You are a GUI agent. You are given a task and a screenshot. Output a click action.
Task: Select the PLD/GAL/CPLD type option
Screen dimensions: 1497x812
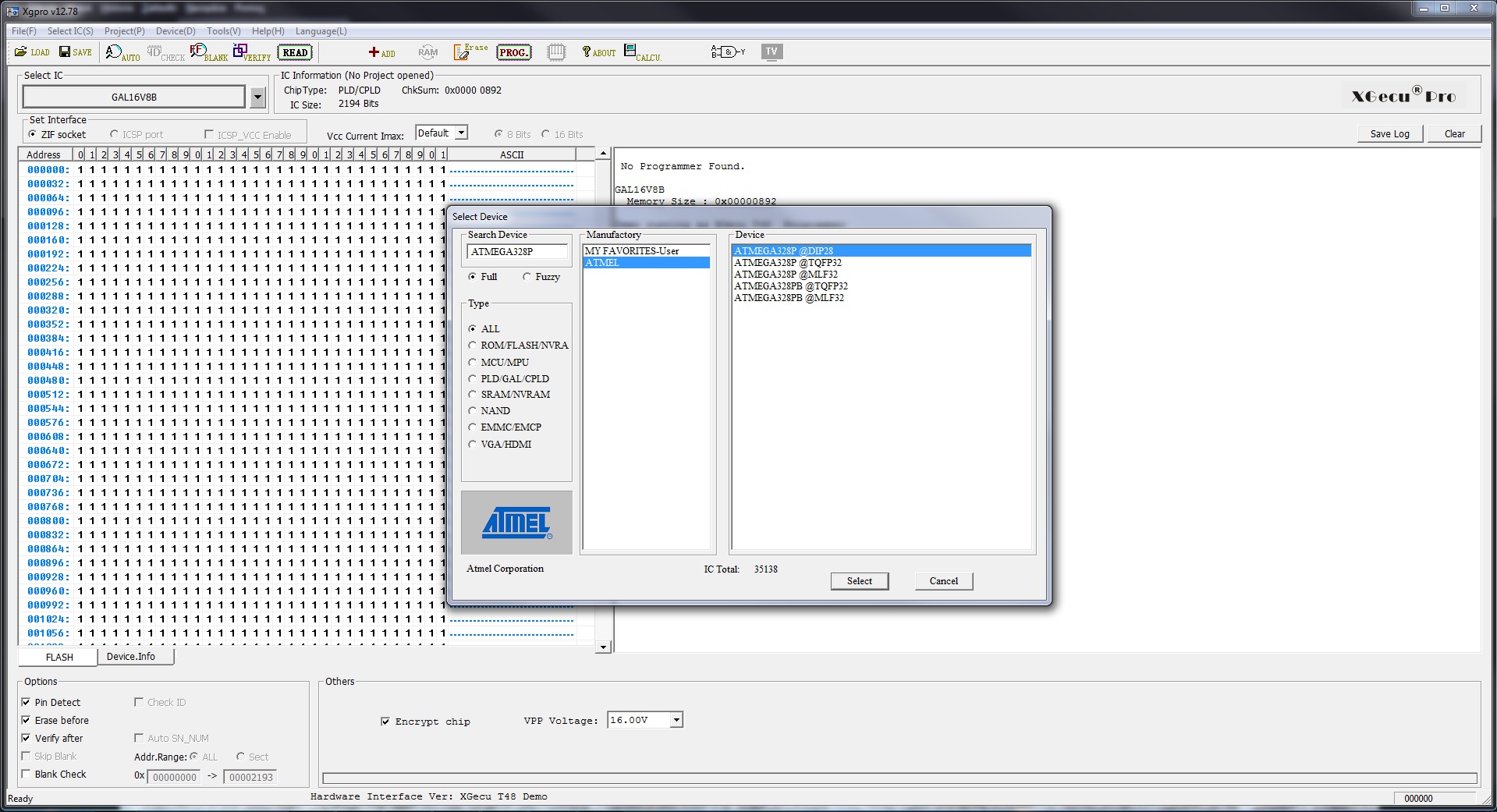[473, 379]
